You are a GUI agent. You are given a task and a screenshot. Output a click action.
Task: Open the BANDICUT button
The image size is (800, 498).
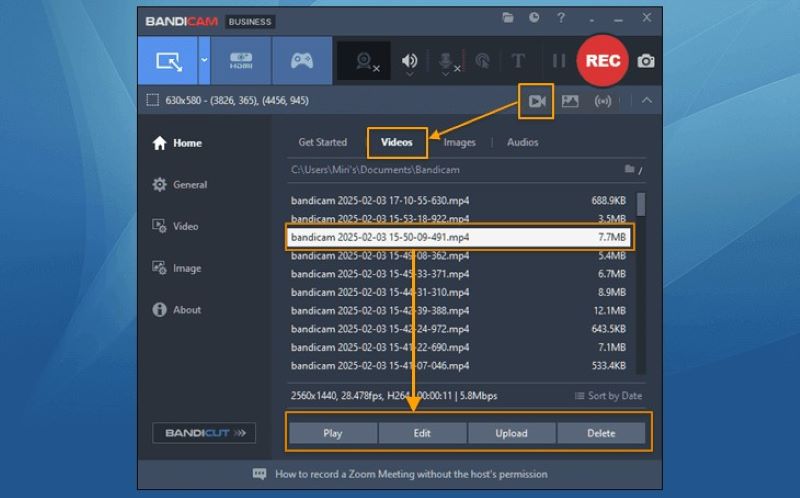[204, 433]
